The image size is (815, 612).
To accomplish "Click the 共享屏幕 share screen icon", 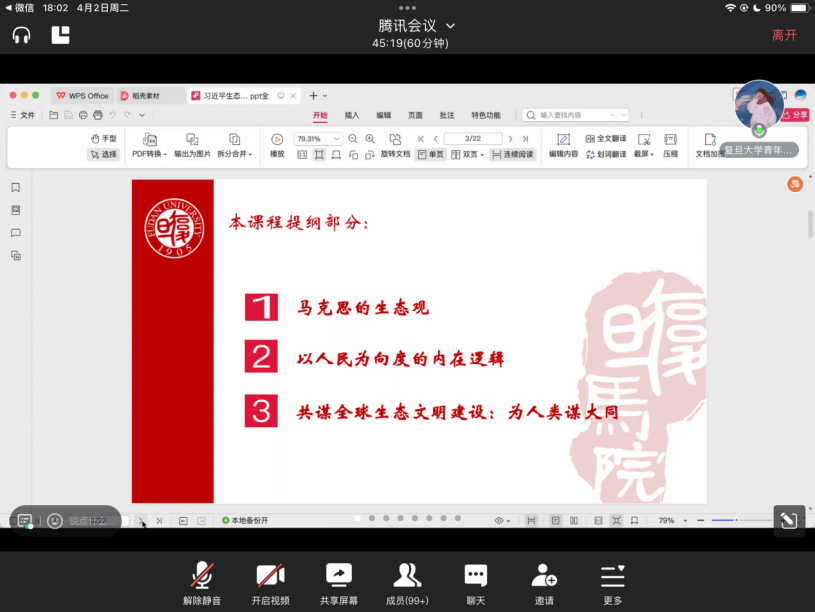I will point(339,583).
